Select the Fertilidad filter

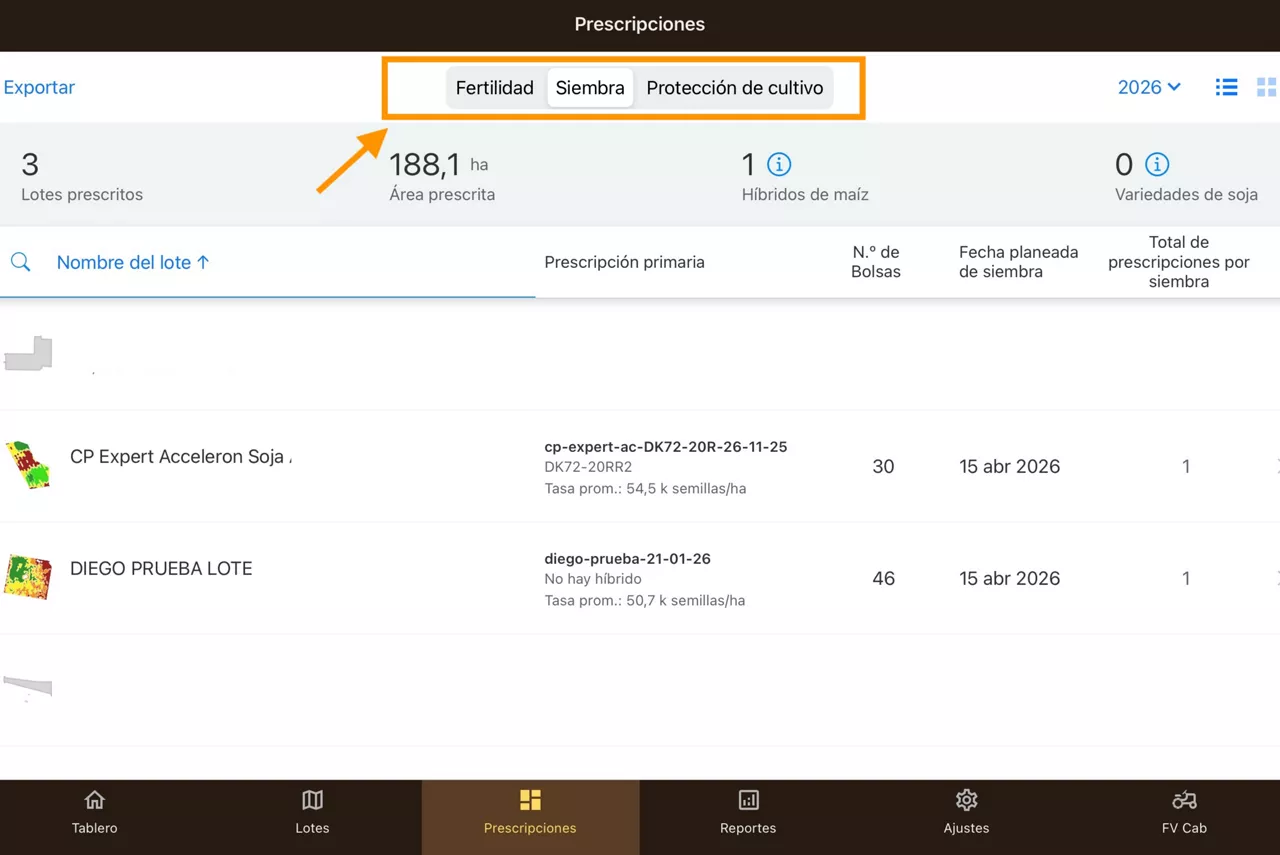pos(494,87)
